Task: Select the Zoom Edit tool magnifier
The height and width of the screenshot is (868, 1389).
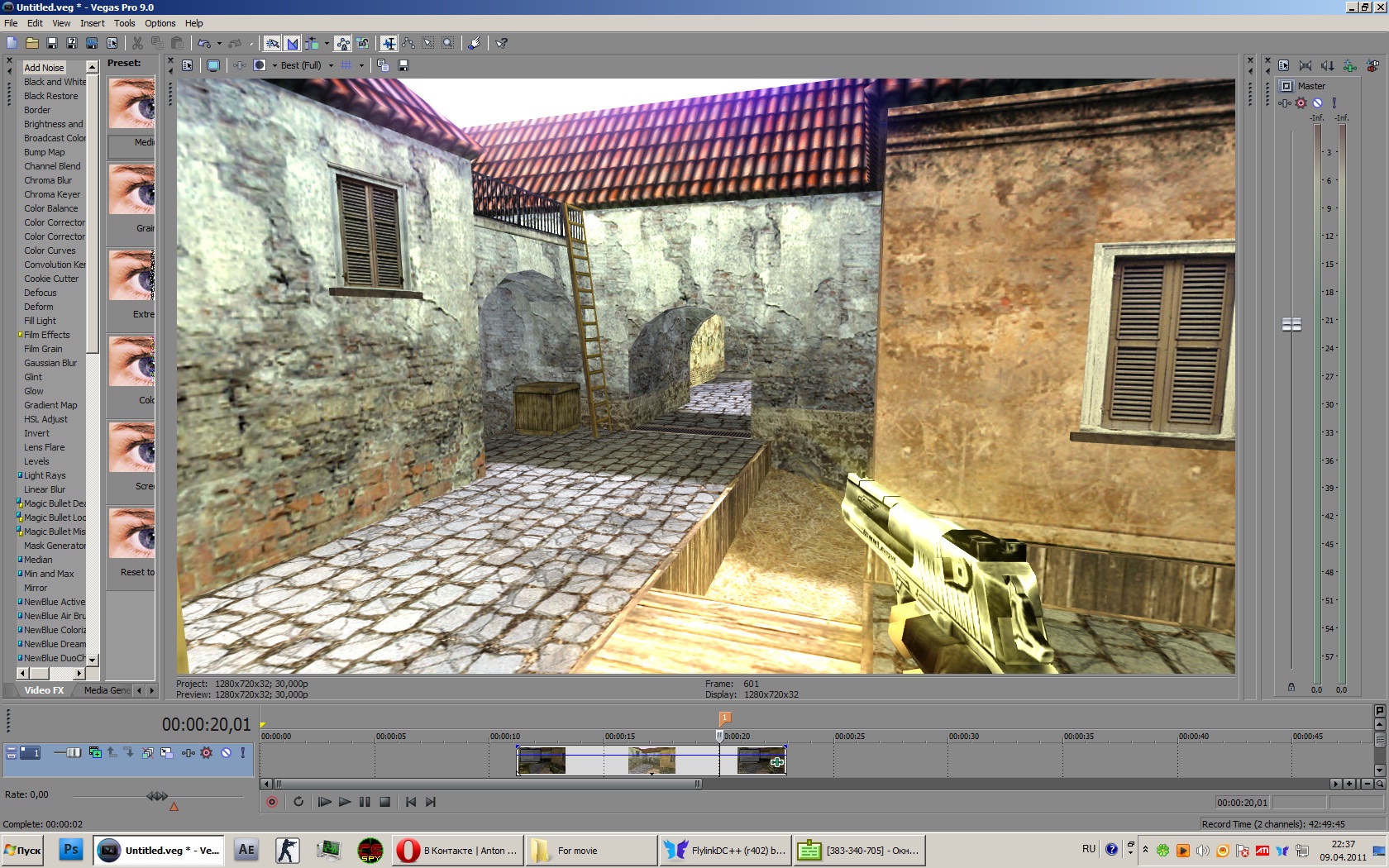Action: 448,43
